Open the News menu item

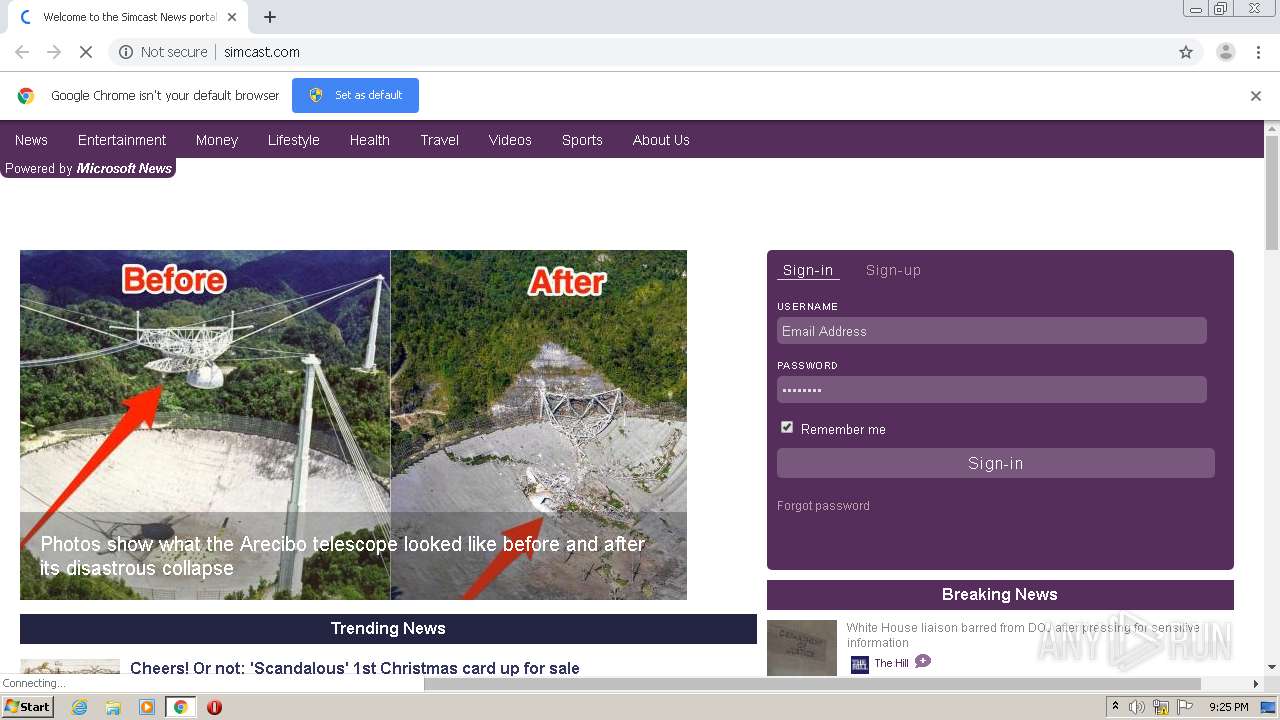click(31, 140)
